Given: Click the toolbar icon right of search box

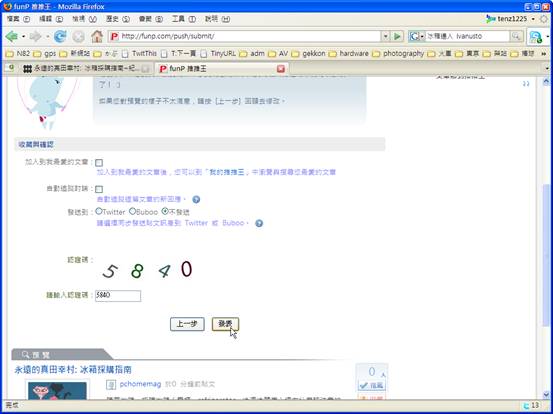Looking at the screenshot, I should (536, 36).
